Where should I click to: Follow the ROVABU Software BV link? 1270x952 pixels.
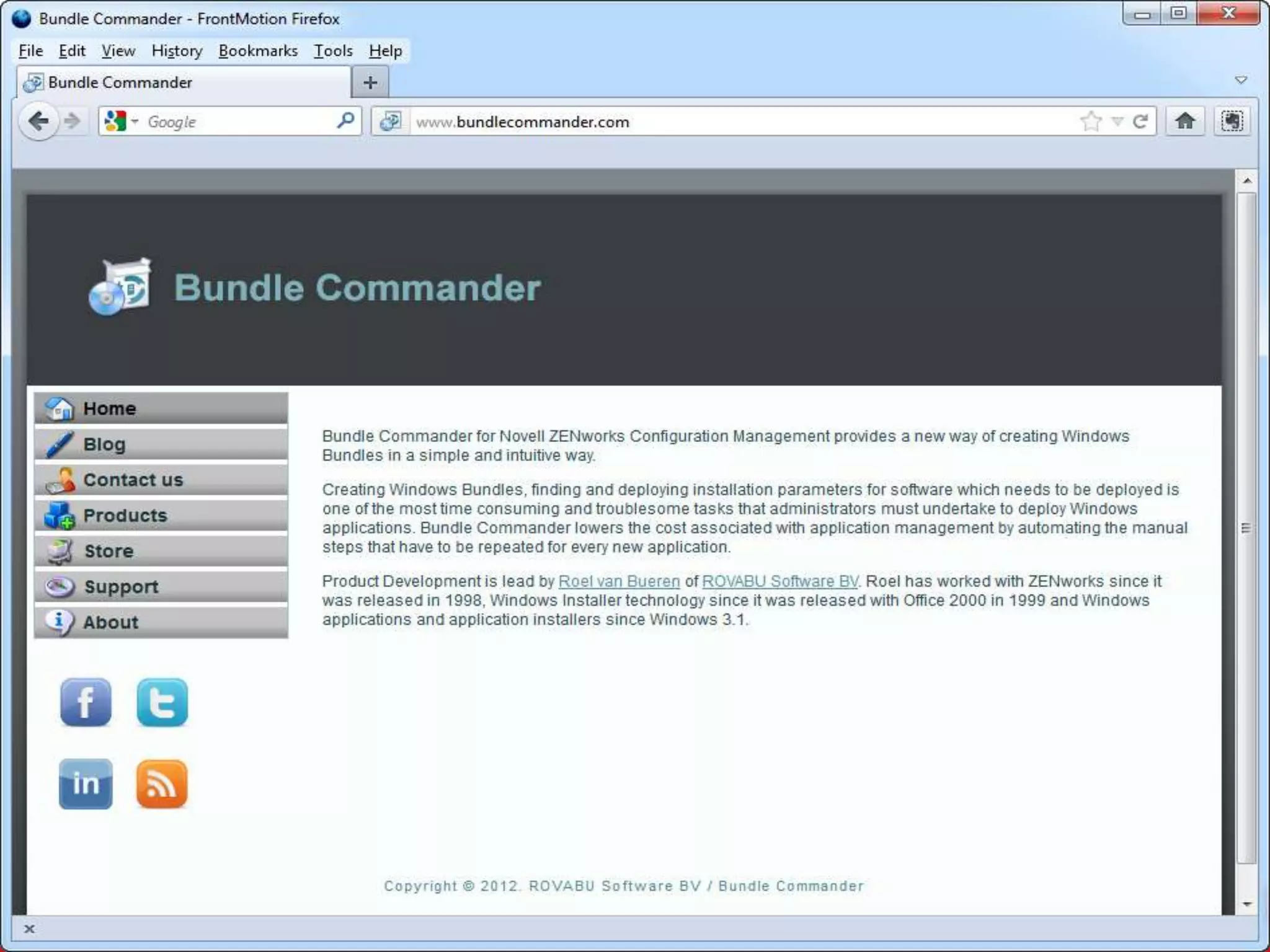coord(780,581)
